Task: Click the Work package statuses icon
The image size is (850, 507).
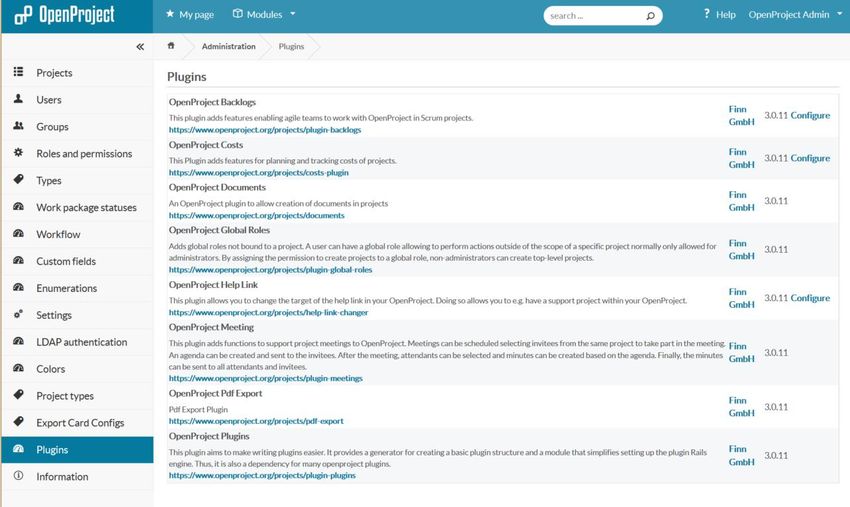Action: [x=18, y=207]
